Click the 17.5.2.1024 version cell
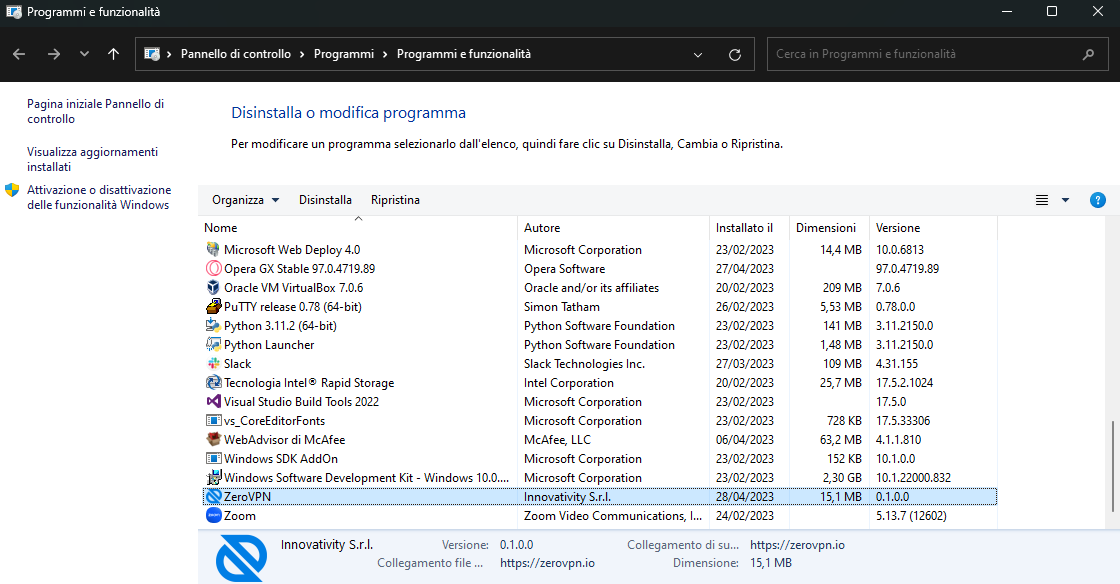Viewport: 1120px width, 584px height. tap(904, 383)
